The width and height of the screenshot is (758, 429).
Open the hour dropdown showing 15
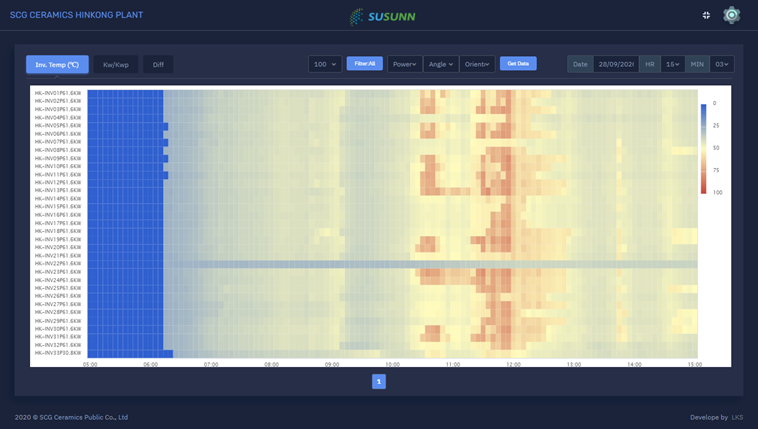pos(673,64)
